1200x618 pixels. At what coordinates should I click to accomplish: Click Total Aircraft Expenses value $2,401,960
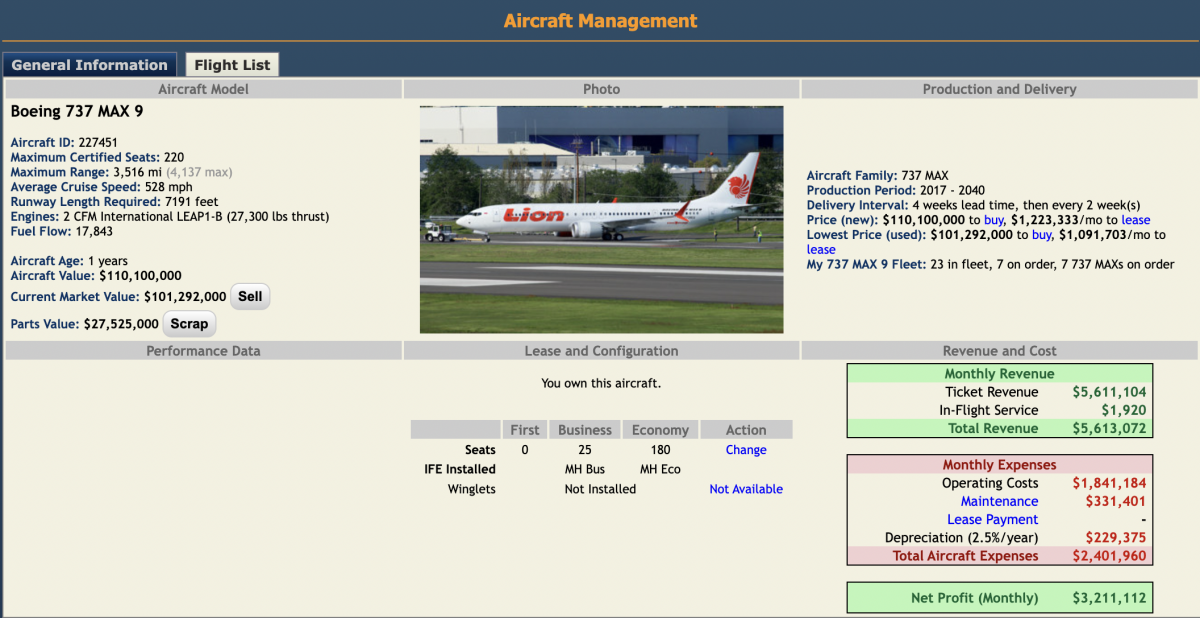click(1109, 556)
